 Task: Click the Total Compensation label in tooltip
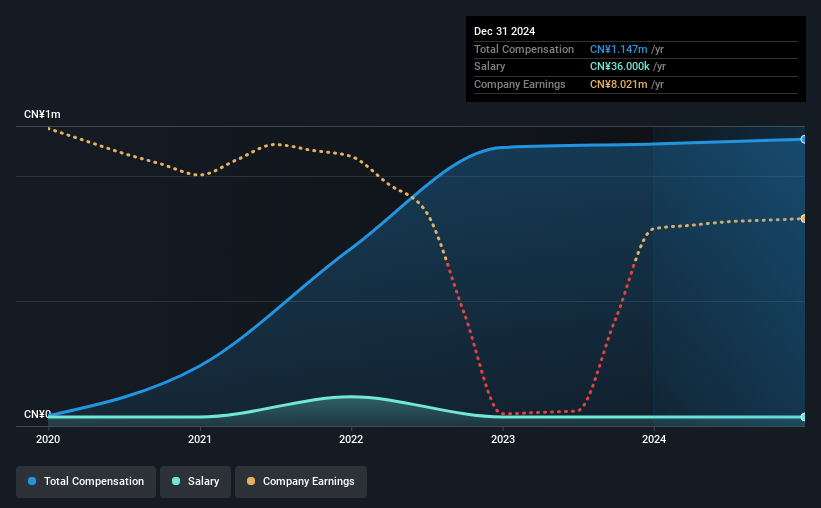[524, 49]
